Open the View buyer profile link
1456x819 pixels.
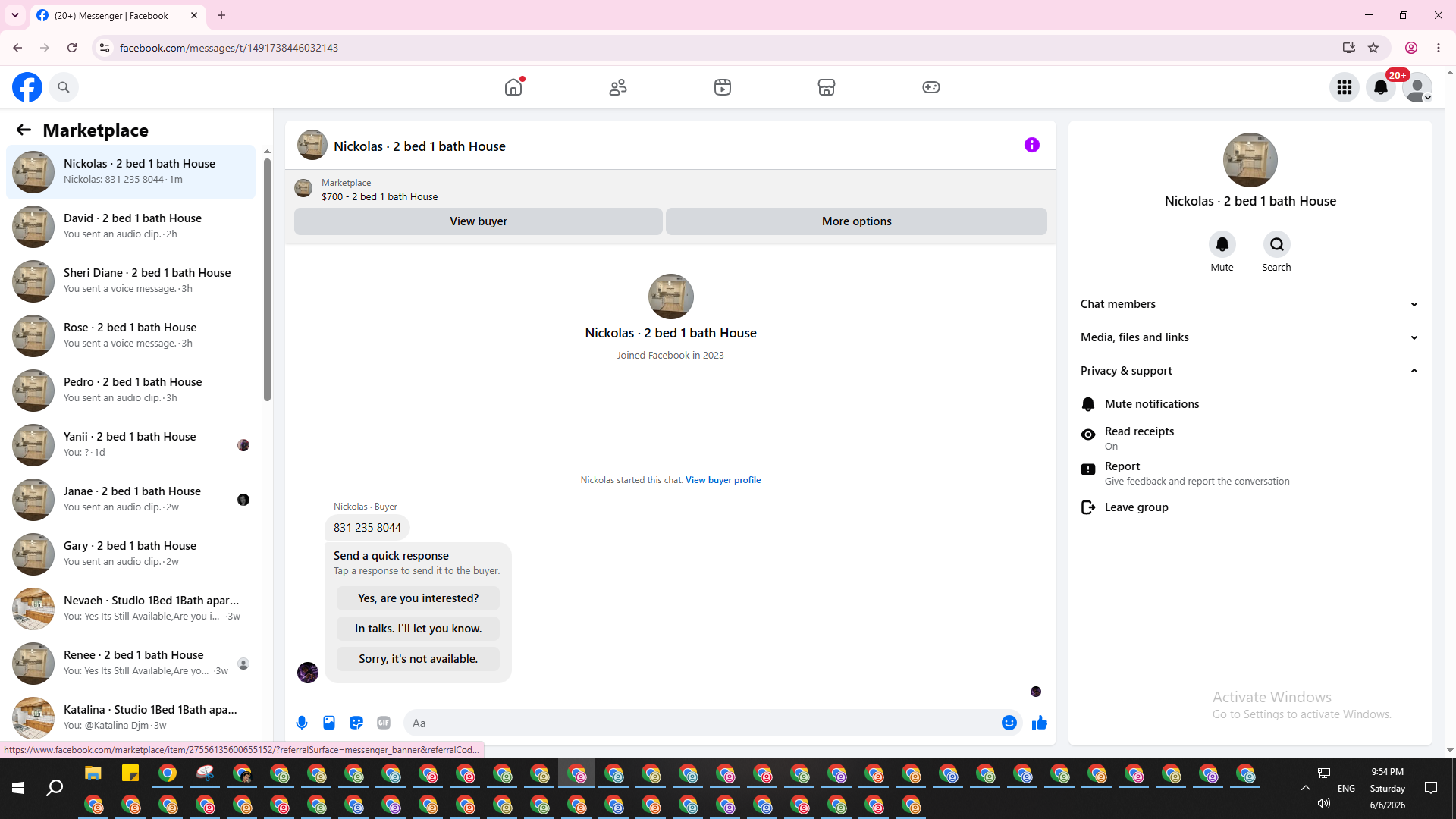[723, 480]
